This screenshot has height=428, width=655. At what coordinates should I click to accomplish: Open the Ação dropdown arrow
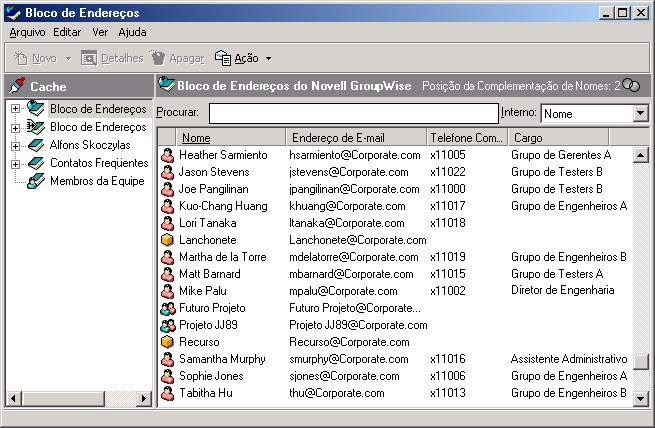(268, 59)
